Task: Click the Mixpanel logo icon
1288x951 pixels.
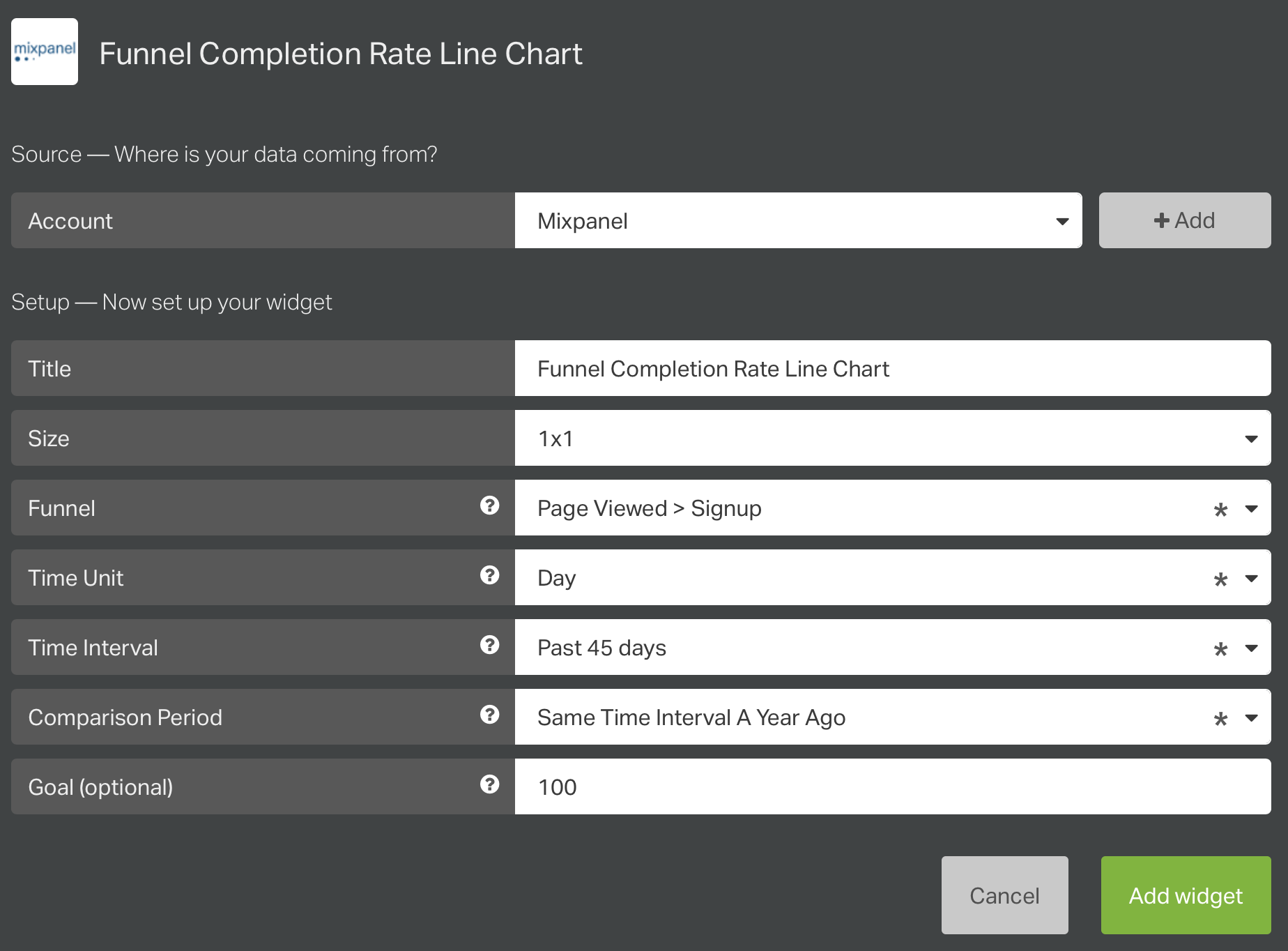Action: (45, 52)
